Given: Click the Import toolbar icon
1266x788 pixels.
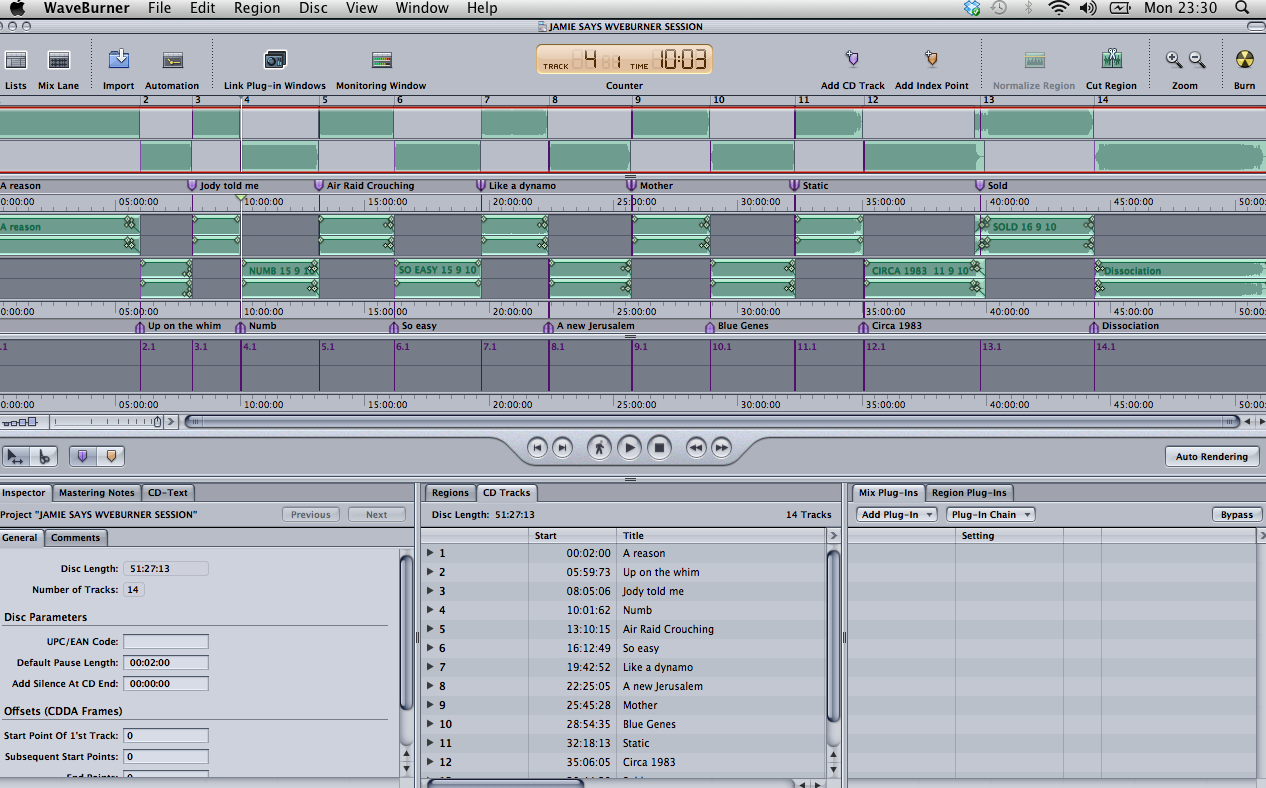Looking at the screenshot, I should tap(118, 60).
